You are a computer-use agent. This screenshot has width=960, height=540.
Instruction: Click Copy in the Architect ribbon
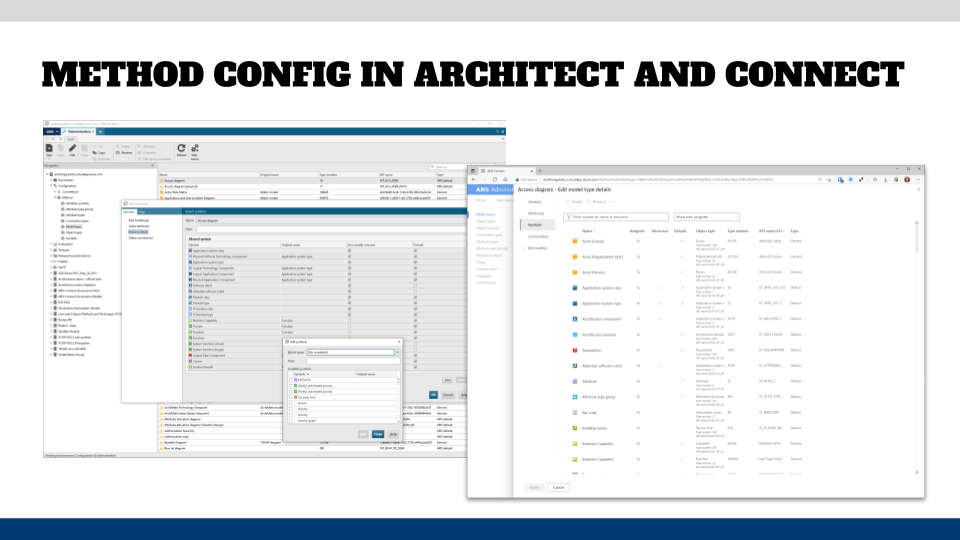99,152
